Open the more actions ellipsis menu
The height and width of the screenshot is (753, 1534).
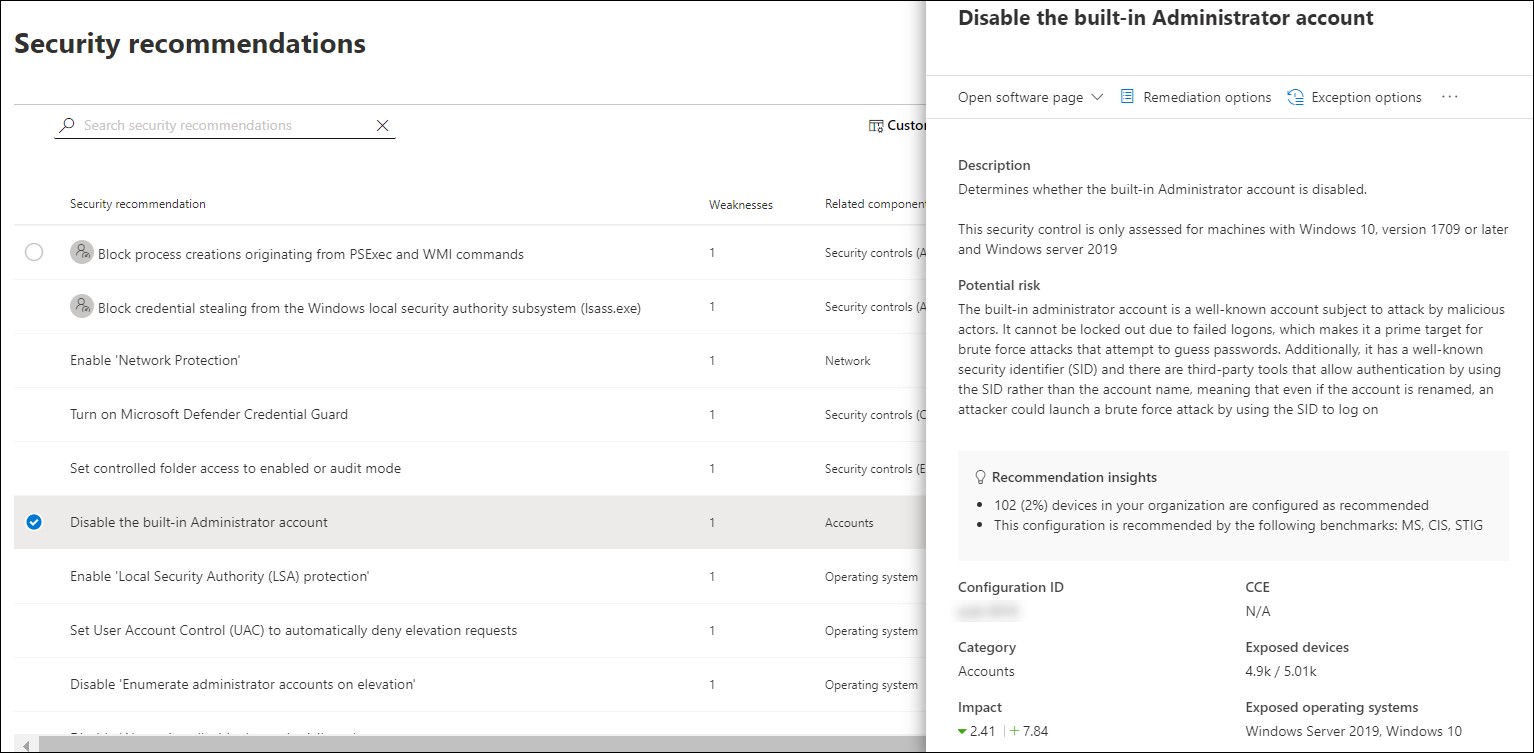(x=1450, y=97)
